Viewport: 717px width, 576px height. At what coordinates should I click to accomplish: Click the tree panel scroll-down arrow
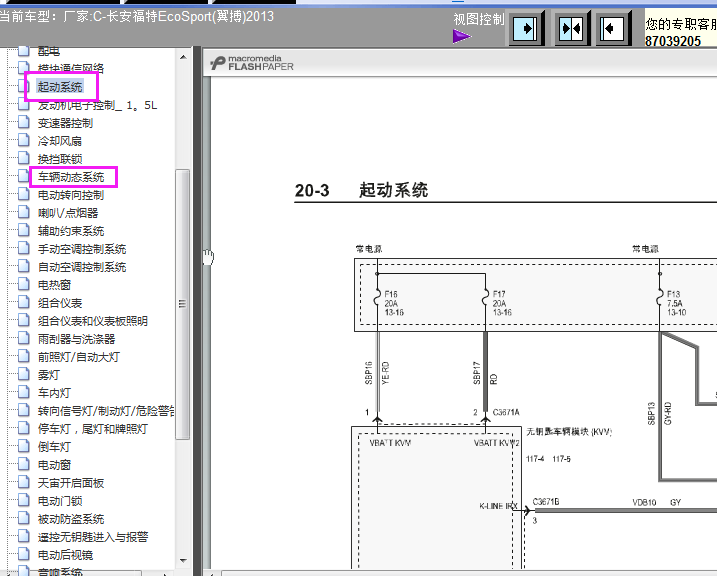tap(183, 560)
